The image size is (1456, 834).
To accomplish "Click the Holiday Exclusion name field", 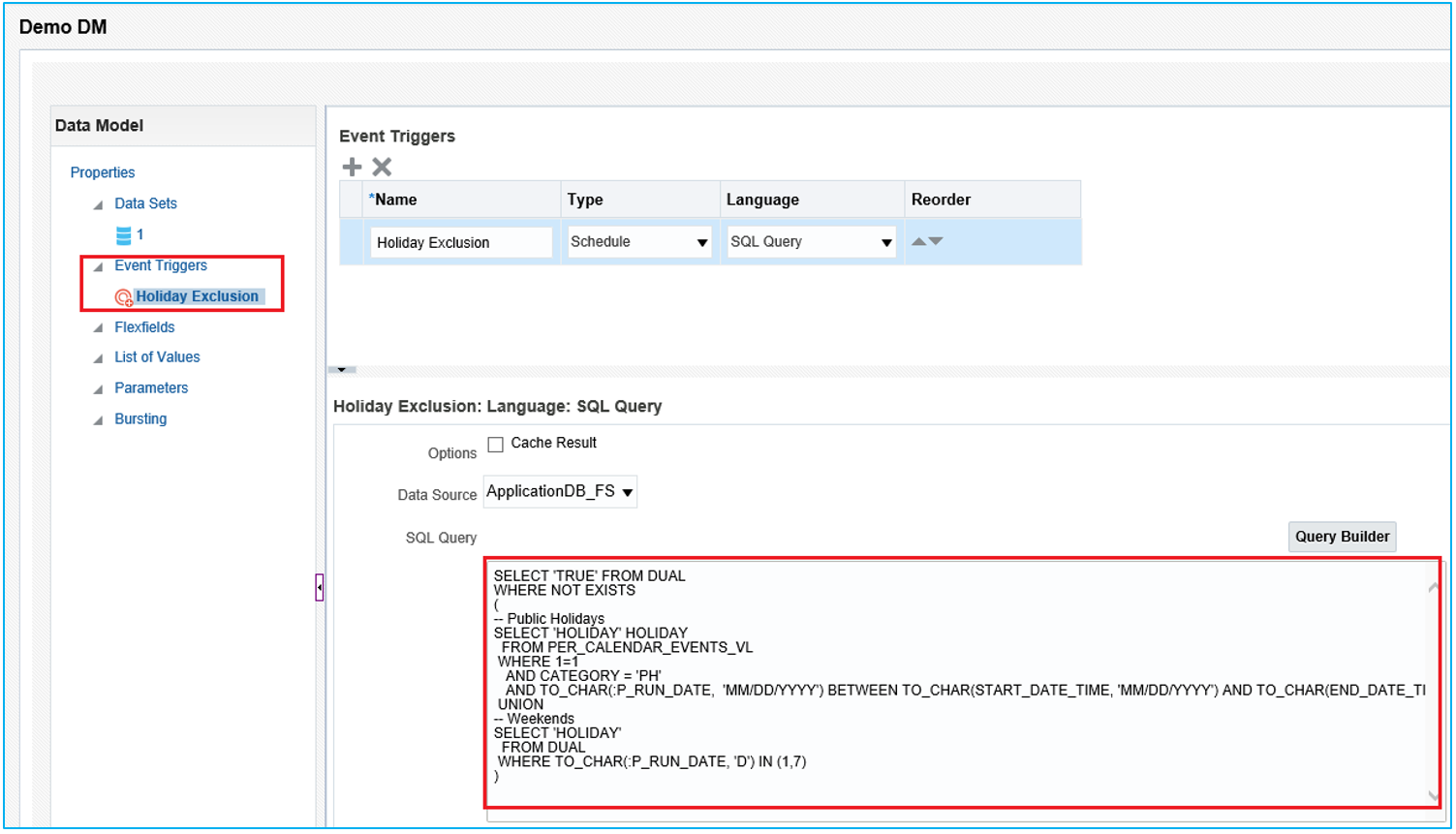I will (461, 242).
